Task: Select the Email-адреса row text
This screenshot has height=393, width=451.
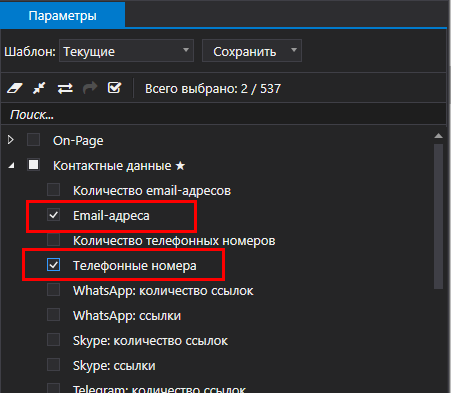Action: (111, 216)
